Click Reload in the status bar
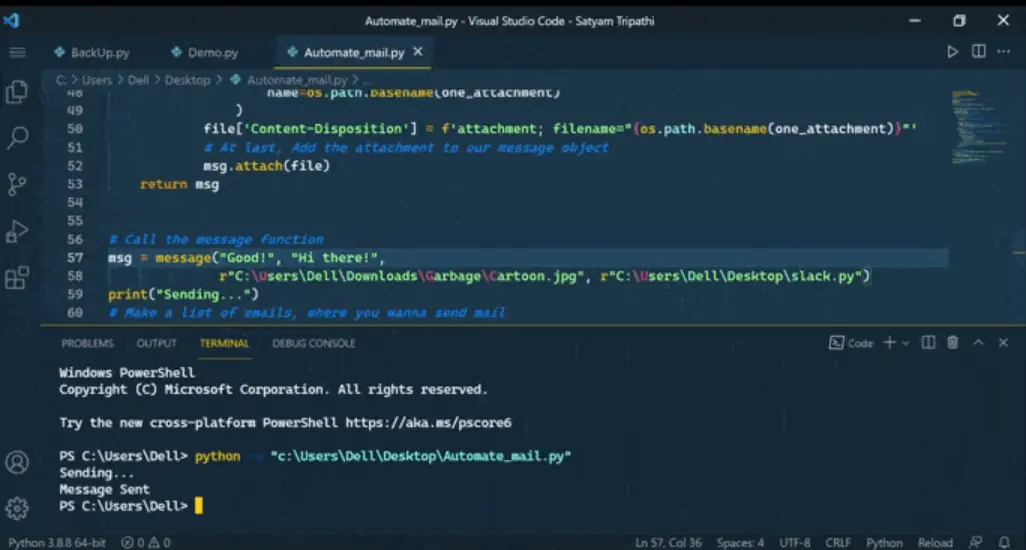Screen dimensions: 1026x550 tap(935, 542)
